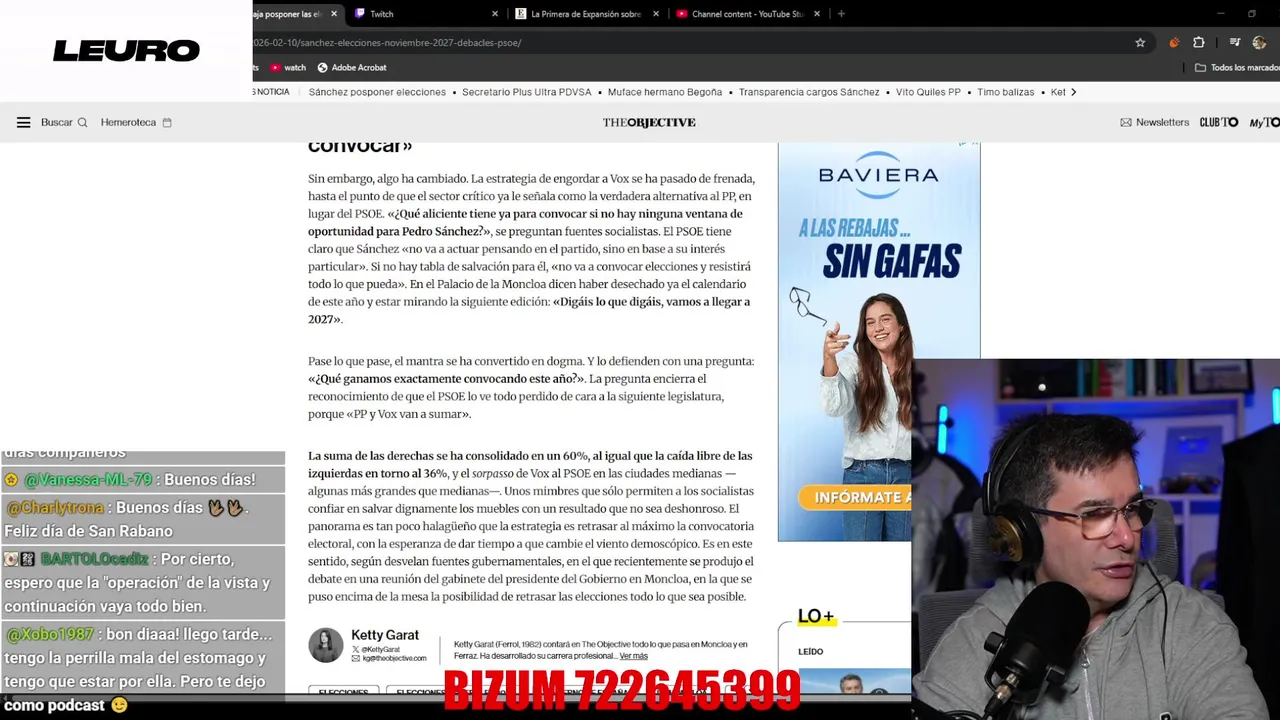The width and height of the screenshot is (1280, 720).
Task: Click the Adobe Acrobat bookmark
Action: [352, 67]
